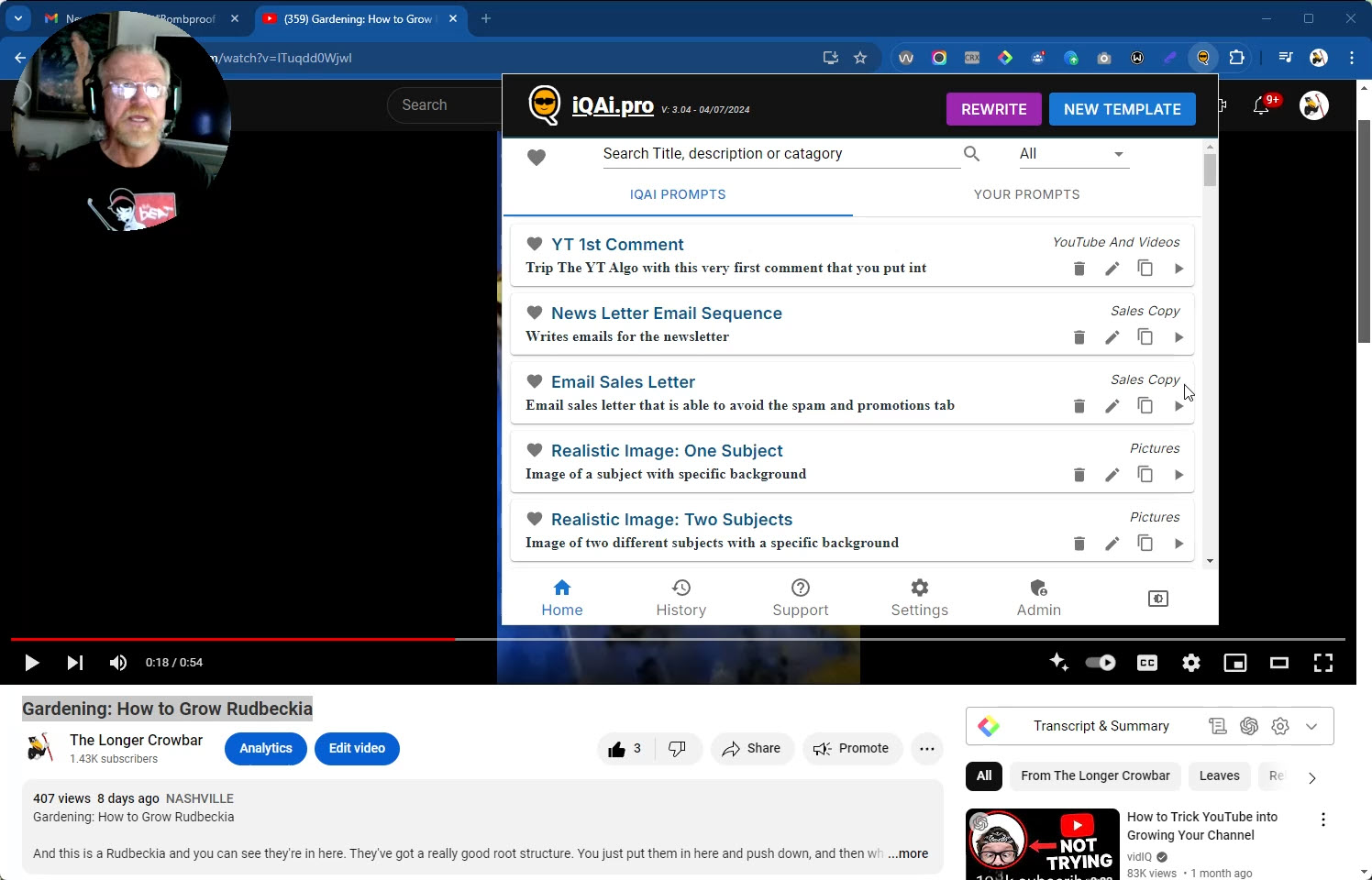Copy the Email Sales Letter prompt
The image size is (1372, 880).
[1145, 405]
